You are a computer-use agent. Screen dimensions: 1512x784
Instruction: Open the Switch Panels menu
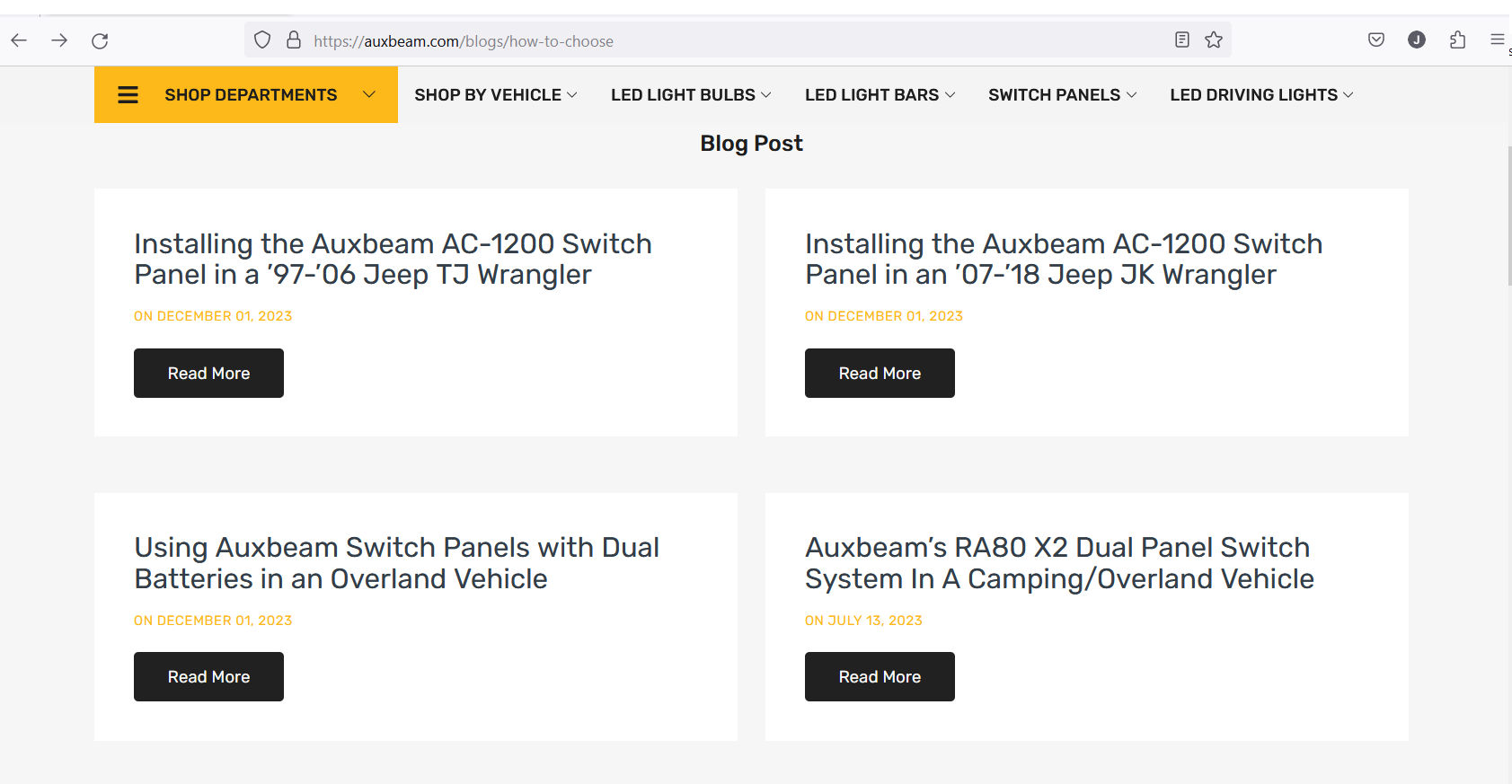(1062, 95)
